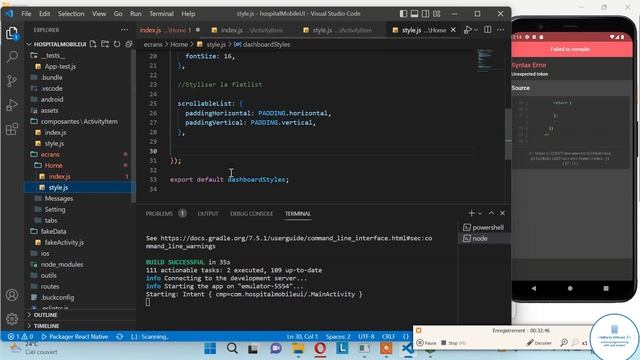
Task: Click Packager React Native in status bar
Action: [x=75, y=337]
